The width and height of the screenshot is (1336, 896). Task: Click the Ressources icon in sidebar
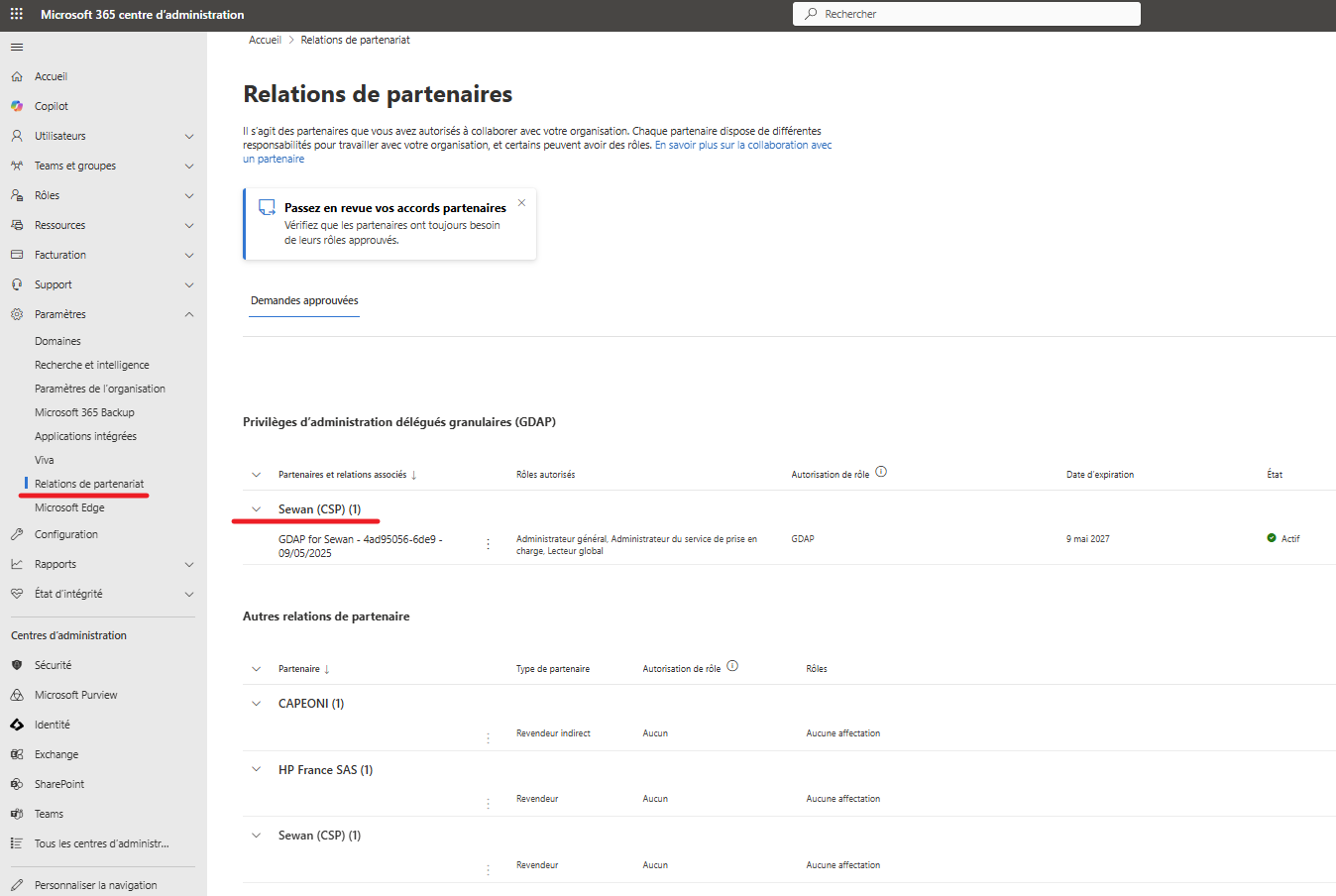[x=17, y=225]
